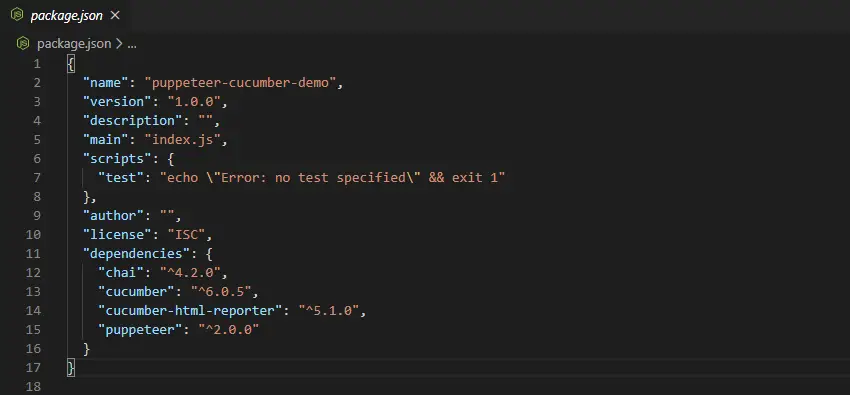Click the "cucumber-html-reporter" dependency name
This screenshot has width=850, height=395.
pos(190,310)
